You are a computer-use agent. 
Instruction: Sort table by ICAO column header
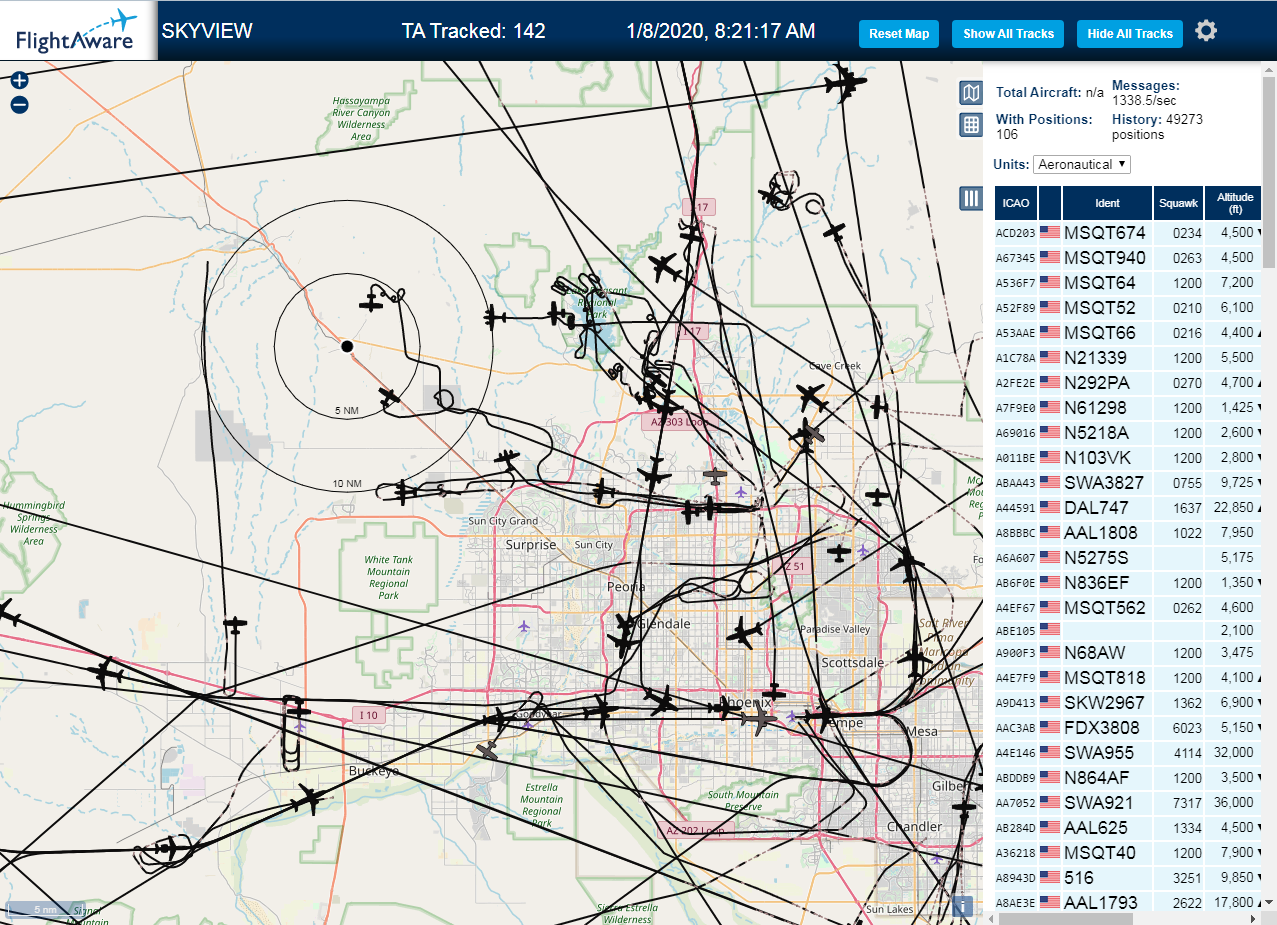1016,203
